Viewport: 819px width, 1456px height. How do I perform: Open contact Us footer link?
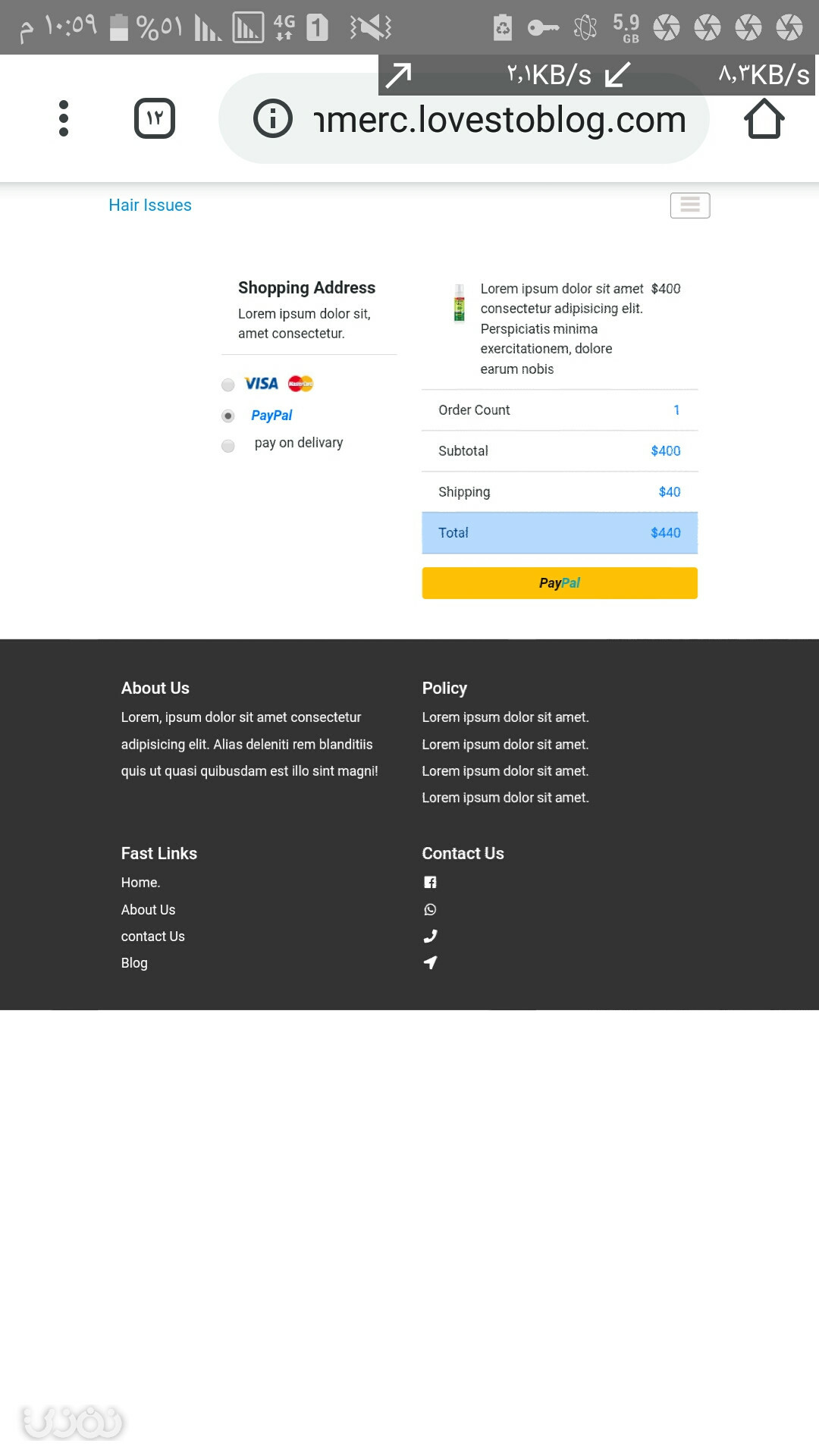[152, 937]
